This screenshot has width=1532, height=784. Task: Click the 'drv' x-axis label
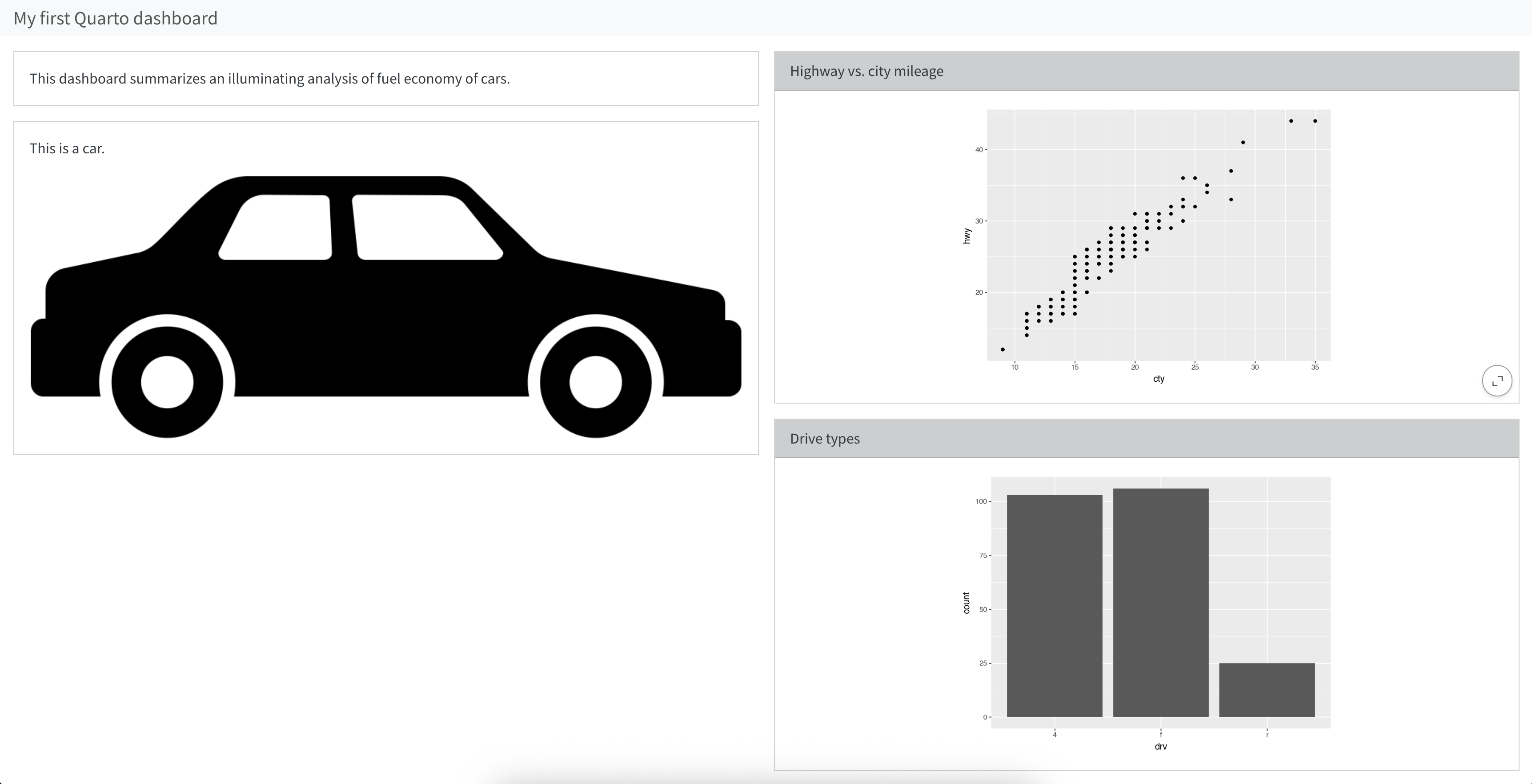click(1160, 747)
